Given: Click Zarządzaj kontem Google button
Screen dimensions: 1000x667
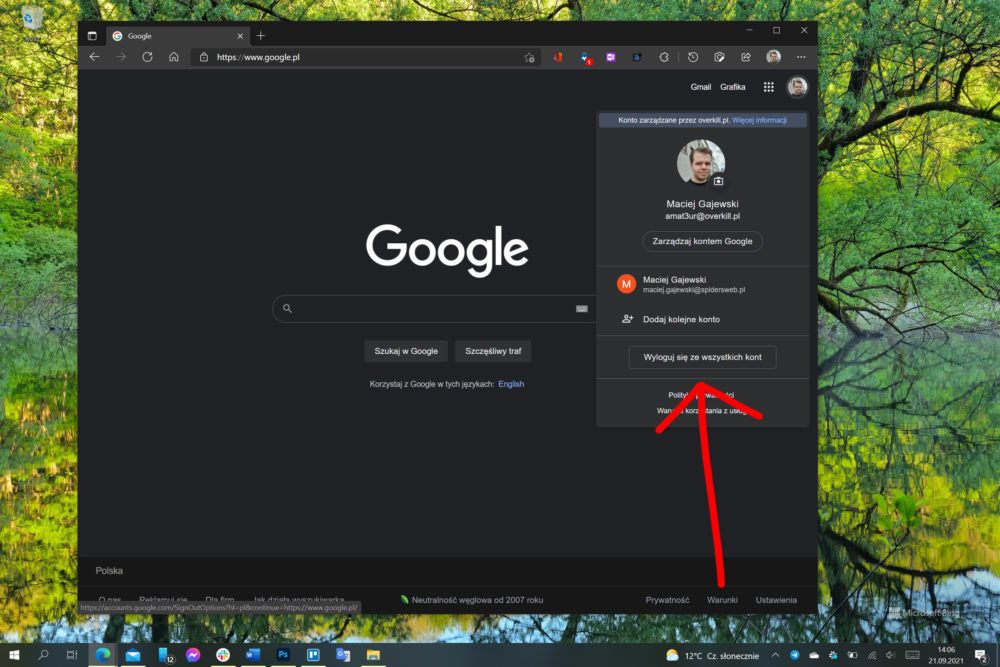Looking at the screenshot, I should (702, 241).
